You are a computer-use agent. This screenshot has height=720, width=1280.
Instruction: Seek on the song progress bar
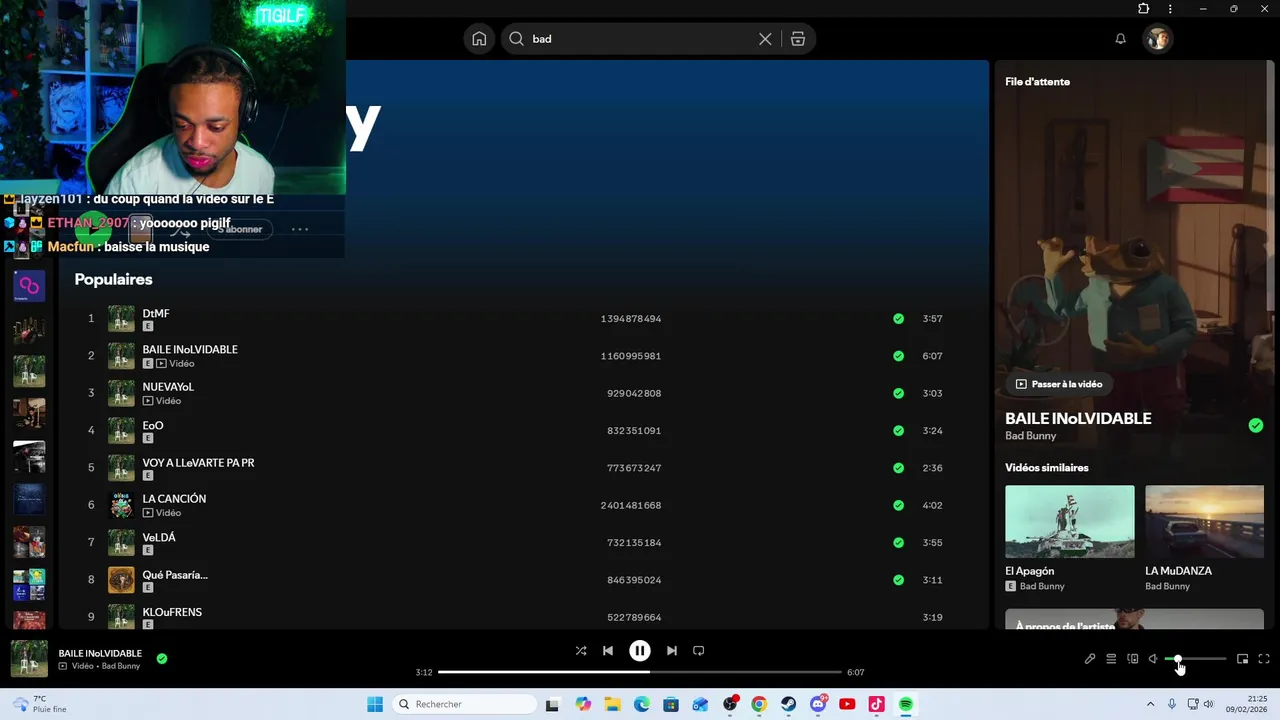tap(640, 672)
